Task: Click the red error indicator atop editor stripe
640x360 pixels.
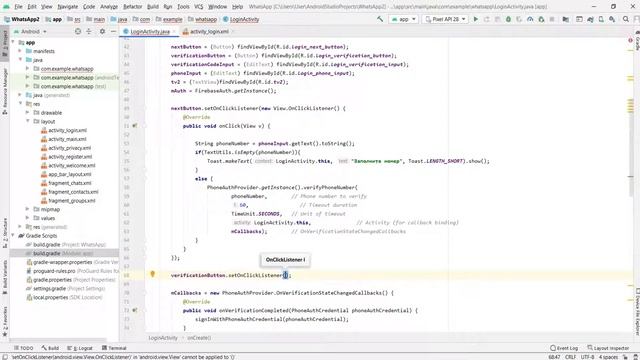Action: (631, 40)
